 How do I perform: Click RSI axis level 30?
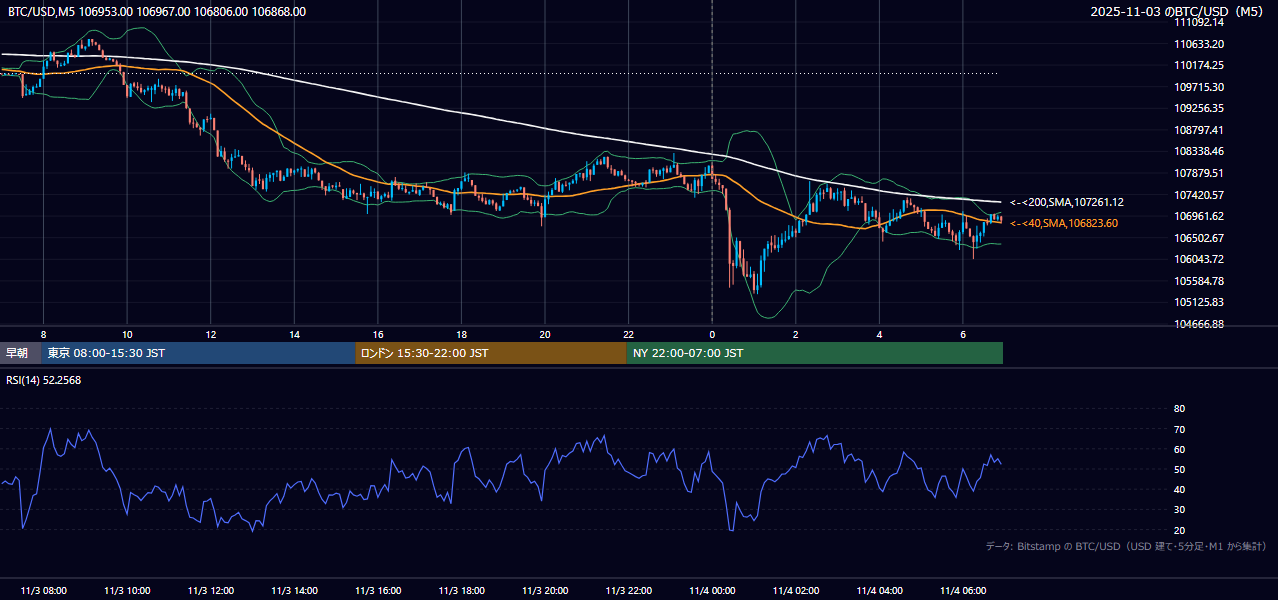pos(1179,509)
